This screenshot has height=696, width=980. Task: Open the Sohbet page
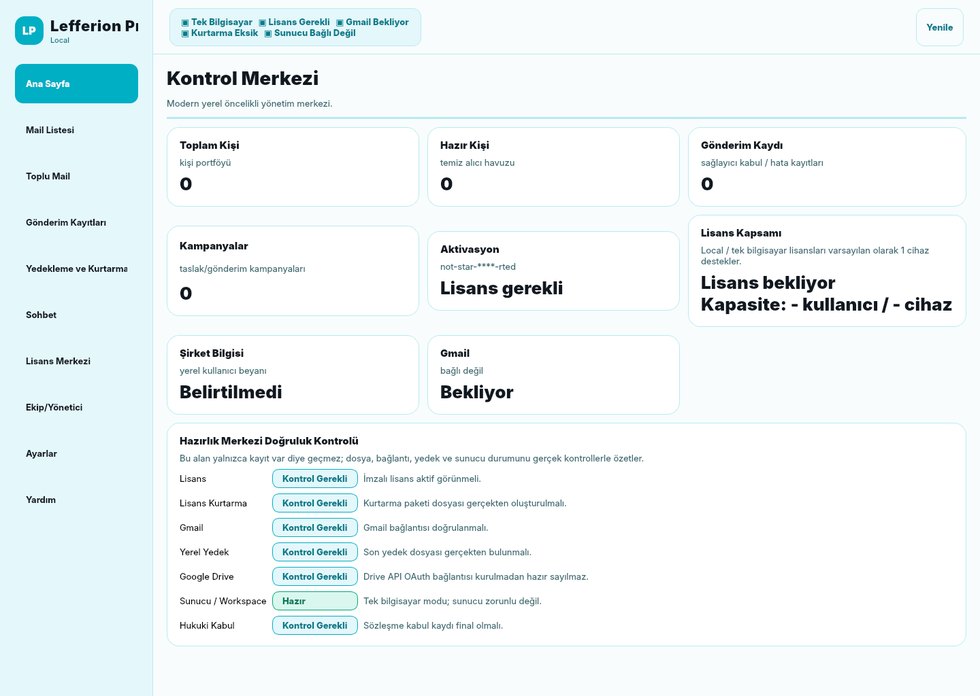click(x=76, y=315)
